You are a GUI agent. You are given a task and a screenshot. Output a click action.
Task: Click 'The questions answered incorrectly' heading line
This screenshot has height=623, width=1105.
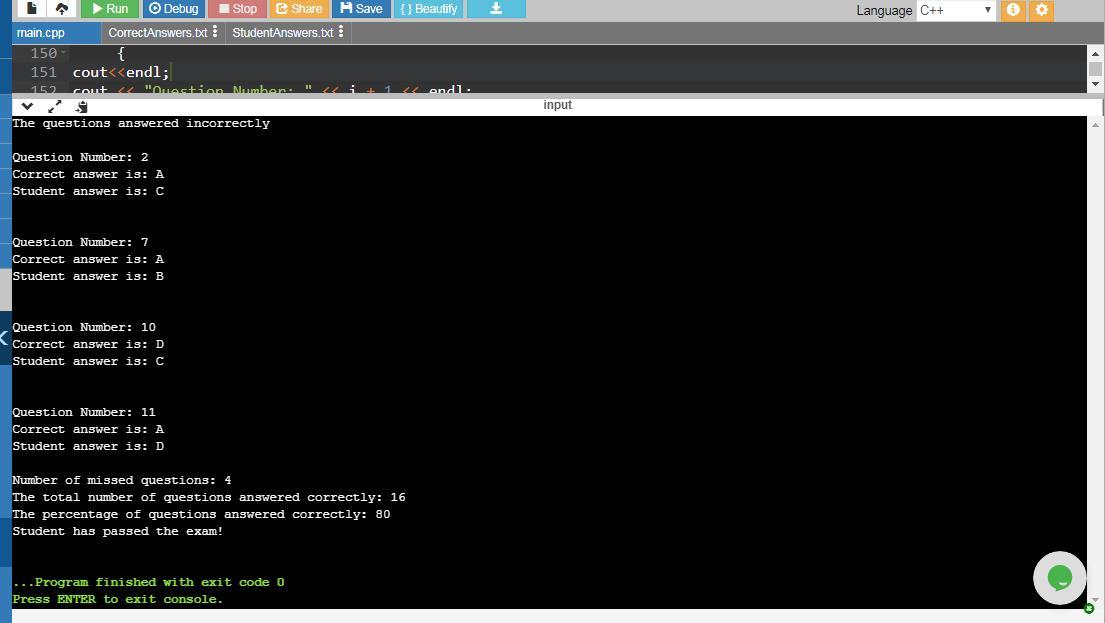tap(141, 123)
